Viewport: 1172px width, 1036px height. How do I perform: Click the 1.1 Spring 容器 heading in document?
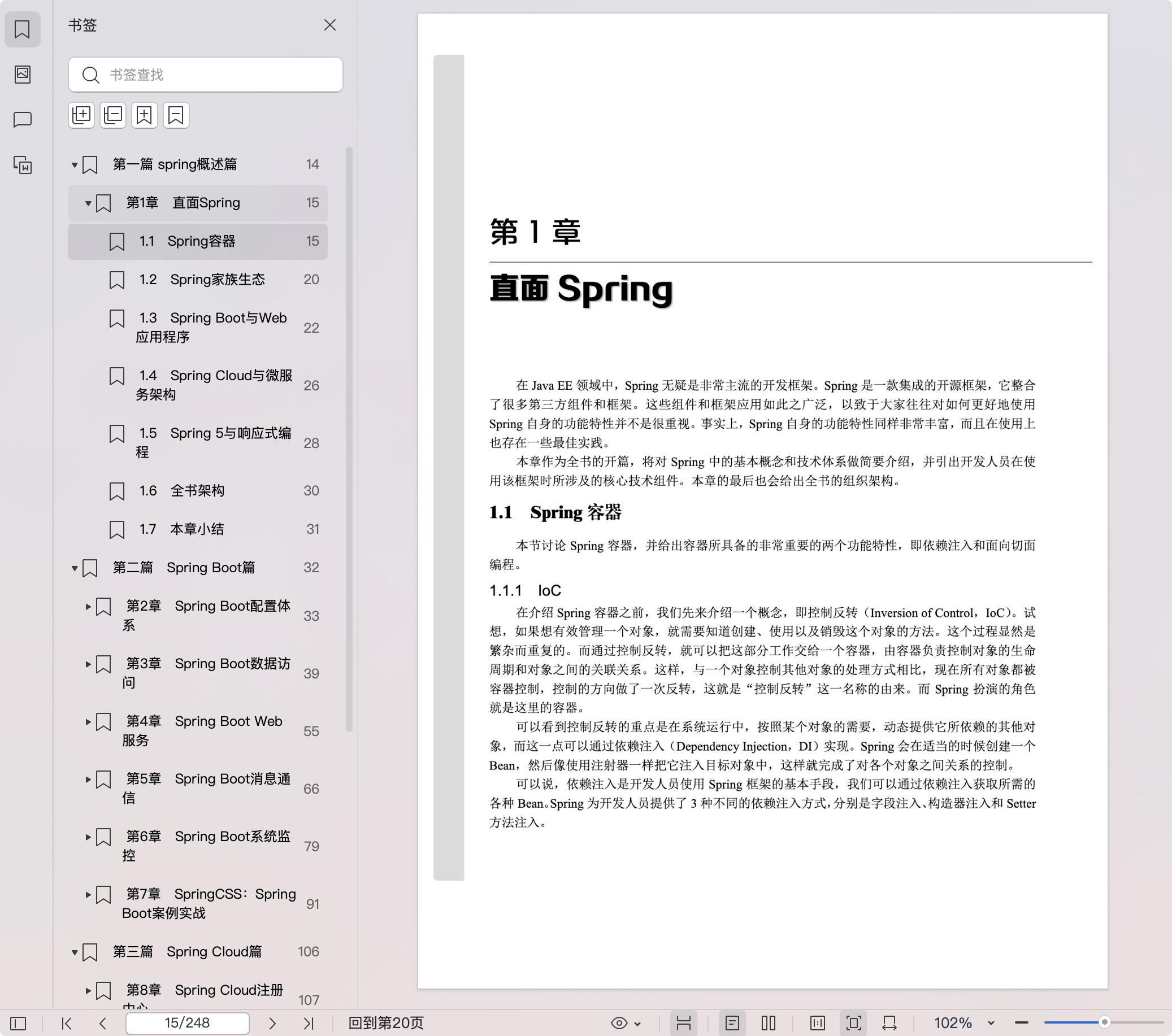(x=555, y=512)
